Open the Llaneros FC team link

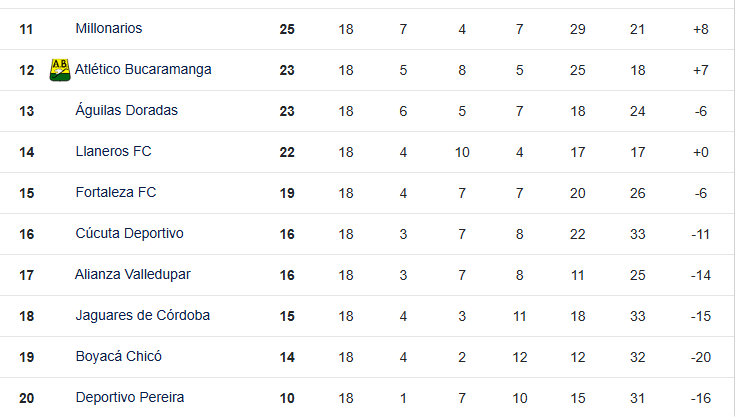tap(113, 152)
